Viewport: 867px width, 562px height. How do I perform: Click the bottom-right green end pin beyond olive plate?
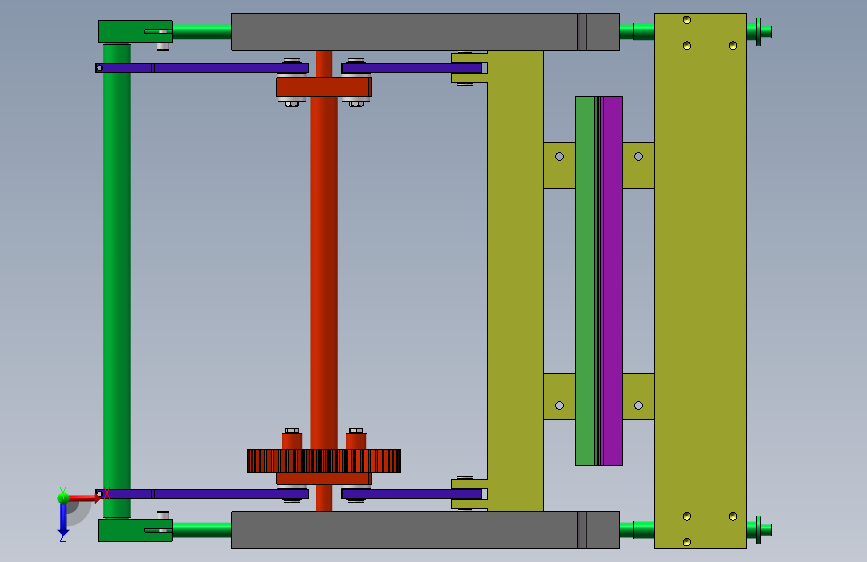pyautogui.click(x=759, y=530)
